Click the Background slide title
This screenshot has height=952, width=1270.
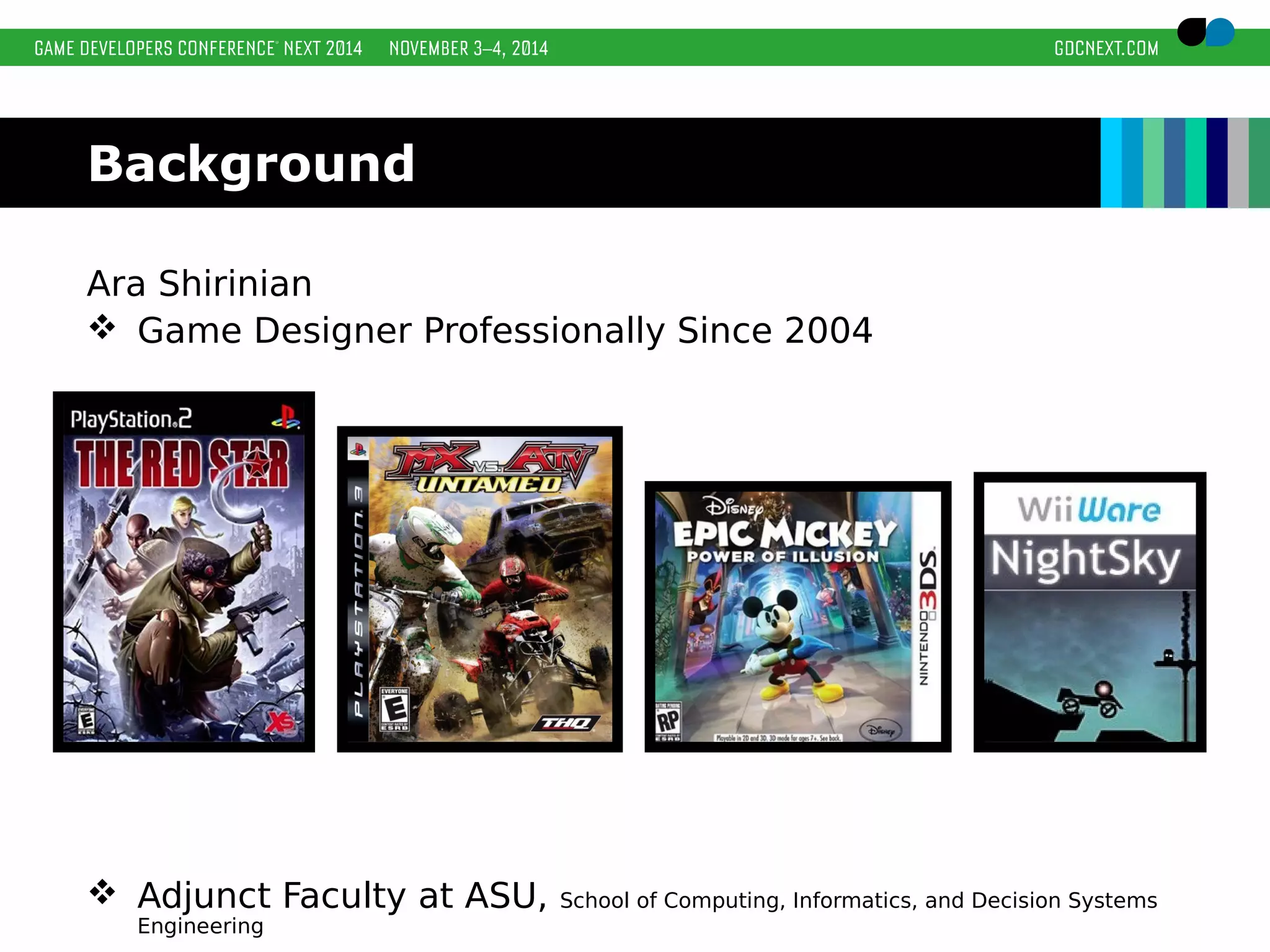click(x=251, y=164)
